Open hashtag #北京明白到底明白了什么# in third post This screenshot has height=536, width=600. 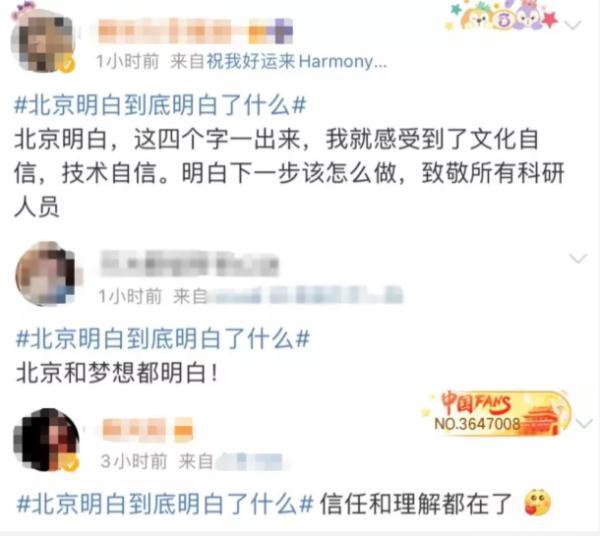[x=165, y=503]
